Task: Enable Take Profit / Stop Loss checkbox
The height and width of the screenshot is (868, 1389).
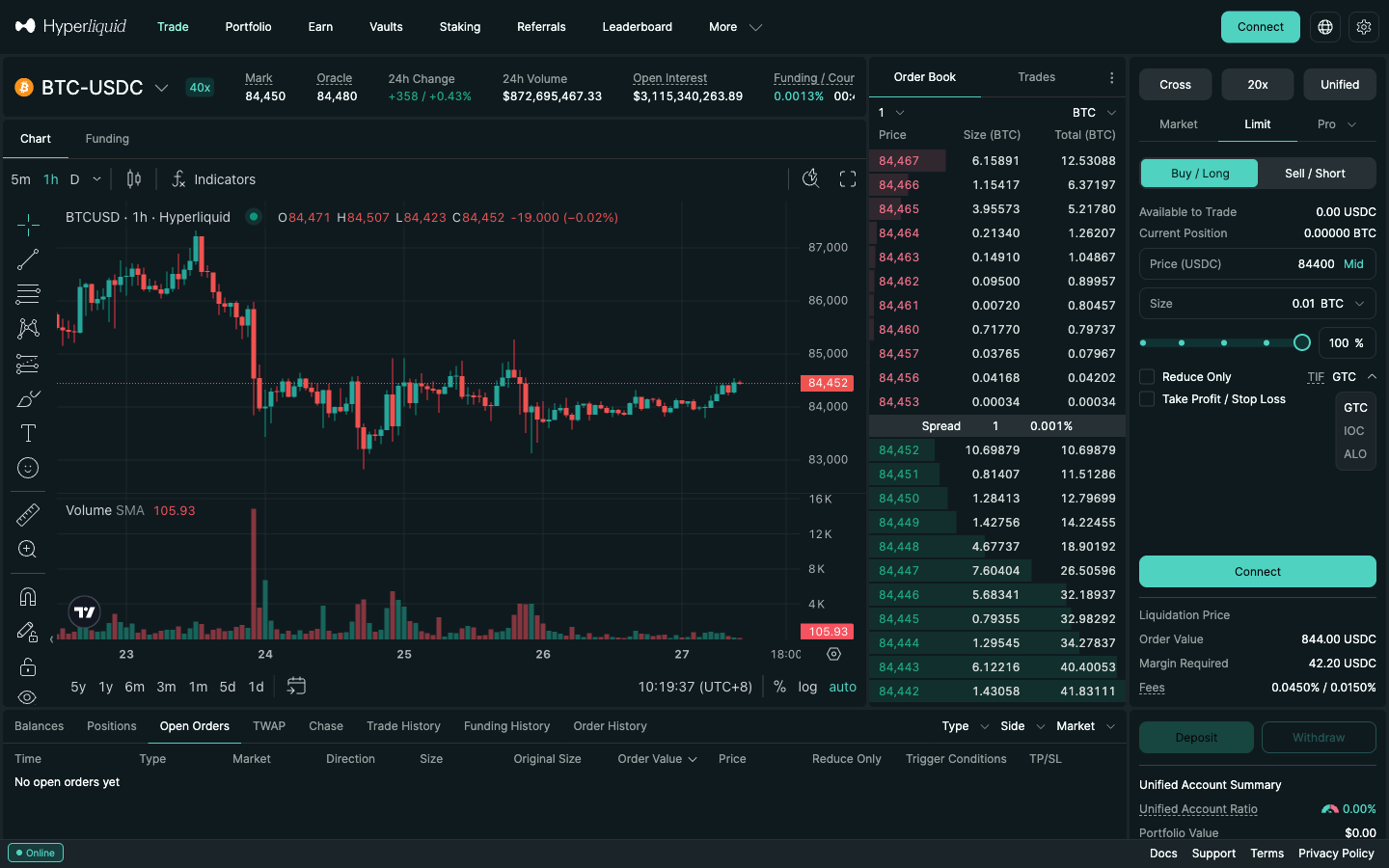Action: click(x=1147, y=399)
